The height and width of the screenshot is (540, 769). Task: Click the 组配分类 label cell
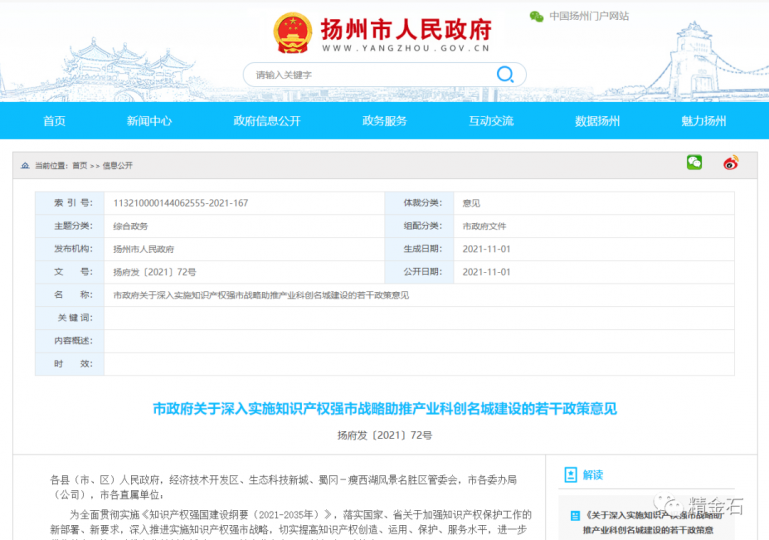[x=419, y=226]
